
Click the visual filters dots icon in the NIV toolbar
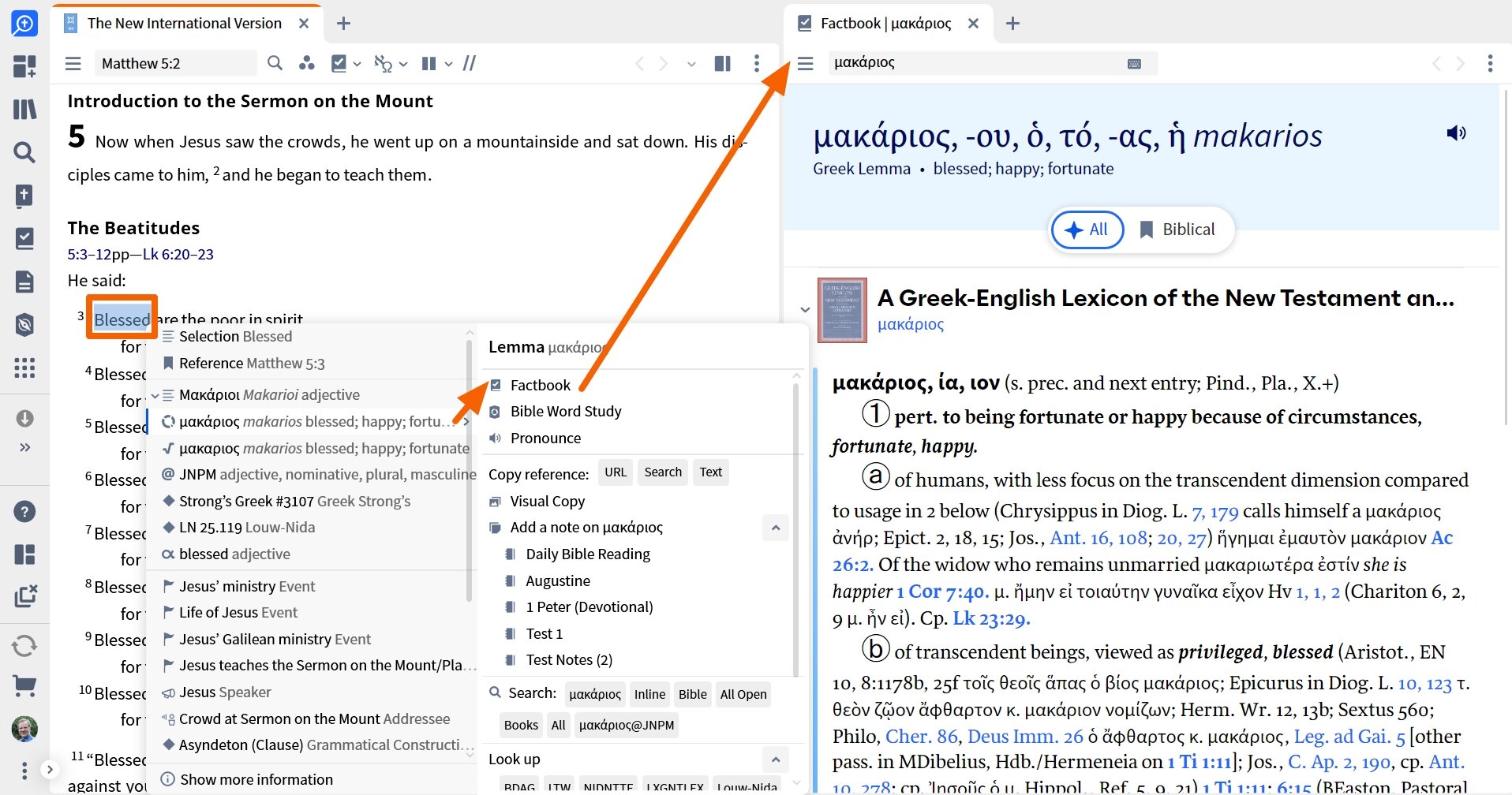[307, 63]
